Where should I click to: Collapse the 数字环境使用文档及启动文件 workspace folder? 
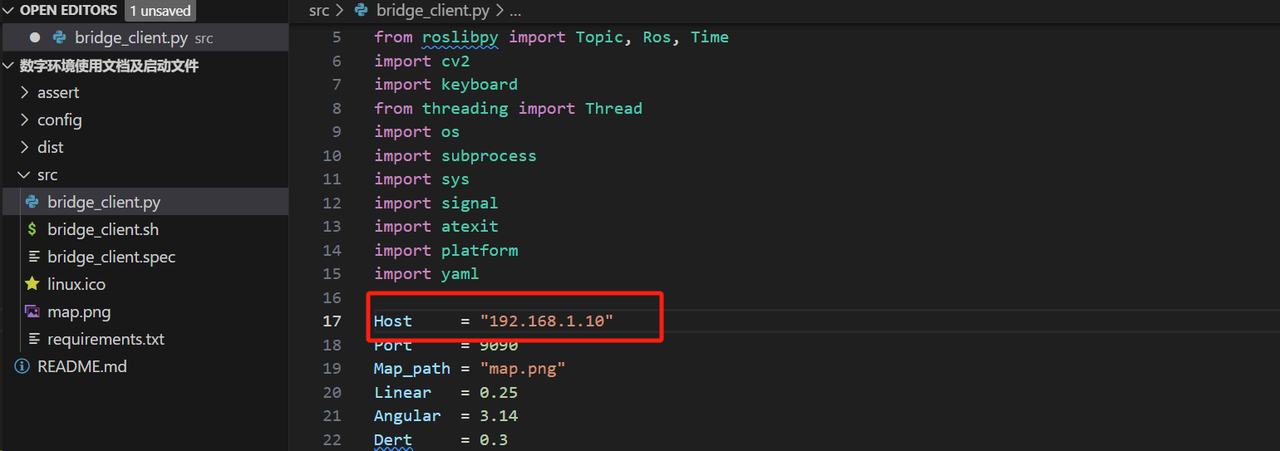coord(10,66)
